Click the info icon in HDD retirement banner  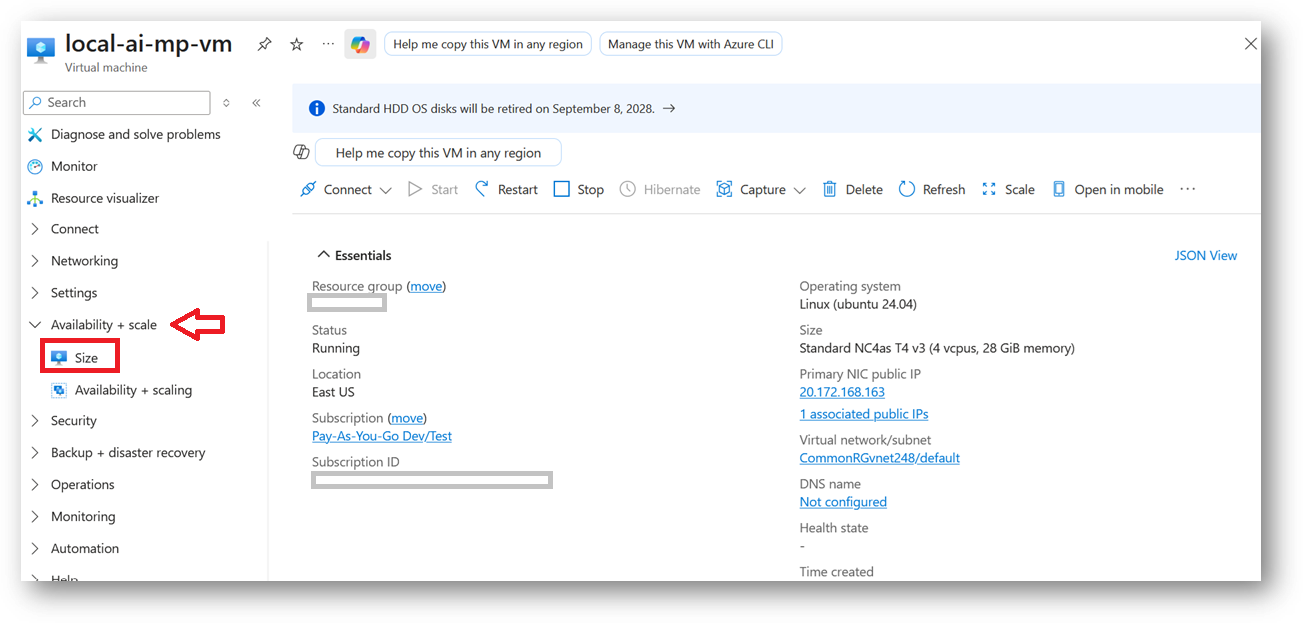coord(317,108)
